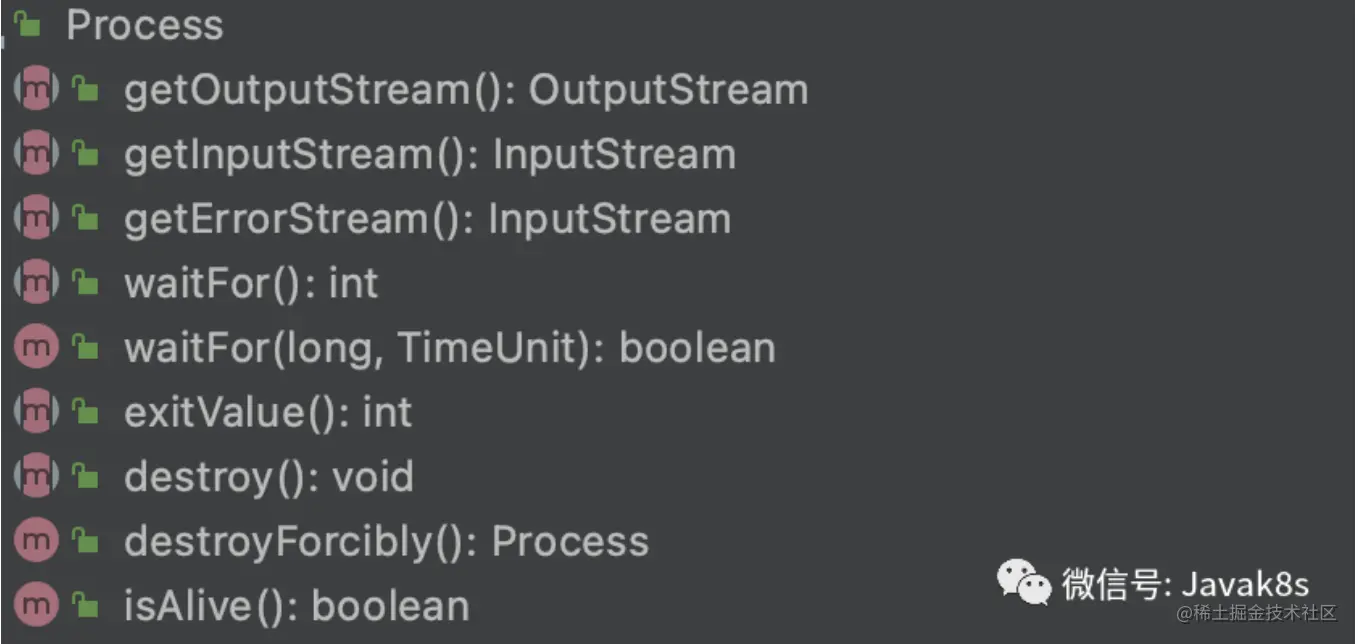This screenshot has width=1358, height=644.
Task: Click the green public lock icon beside destroy()
Action: (87, 478)
